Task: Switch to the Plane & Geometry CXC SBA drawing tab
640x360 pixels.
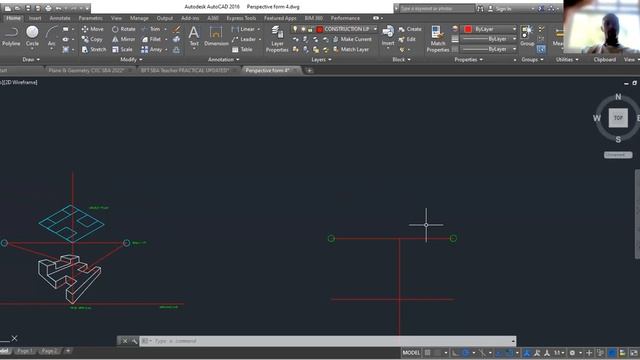Action: 86,70
